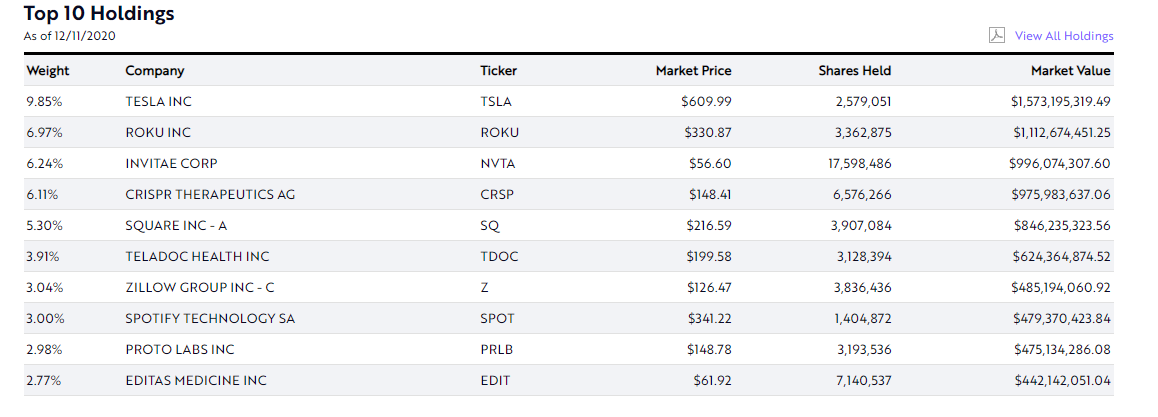Click CRISPR THERAPEUTICS AG company name
The image size is (1158, 417).
(x=210, y=195)
